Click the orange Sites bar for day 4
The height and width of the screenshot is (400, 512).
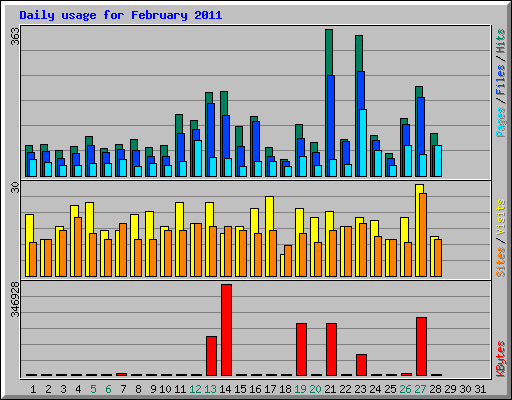click(x=78, y=247)
